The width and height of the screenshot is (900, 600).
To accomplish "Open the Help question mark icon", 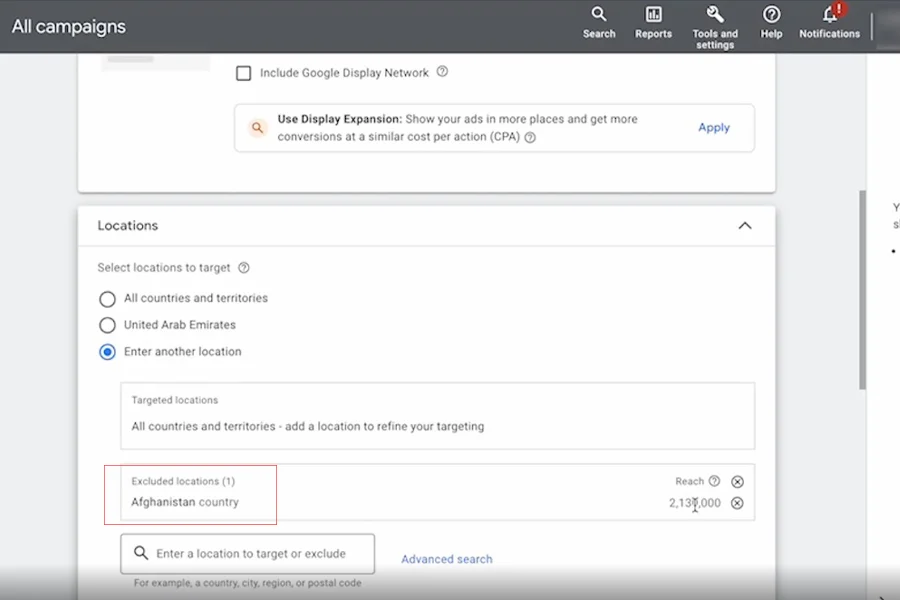I will pos(771,23).
